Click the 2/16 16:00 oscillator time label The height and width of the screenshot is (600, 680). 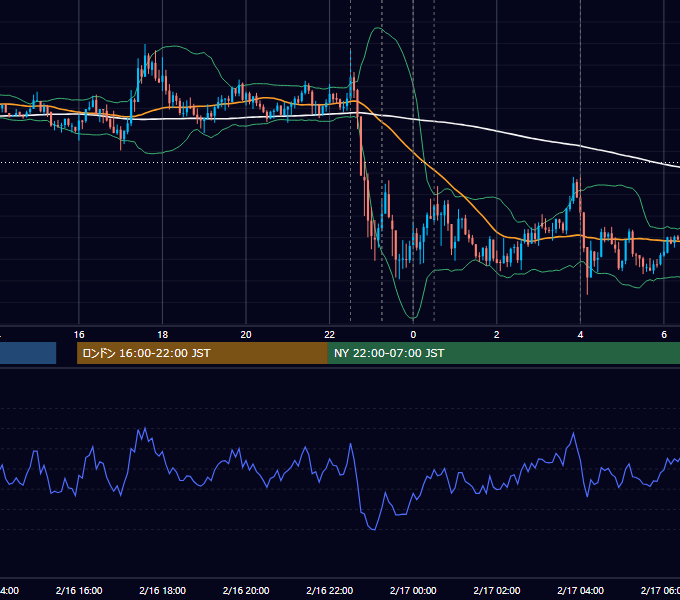(79, 590)
